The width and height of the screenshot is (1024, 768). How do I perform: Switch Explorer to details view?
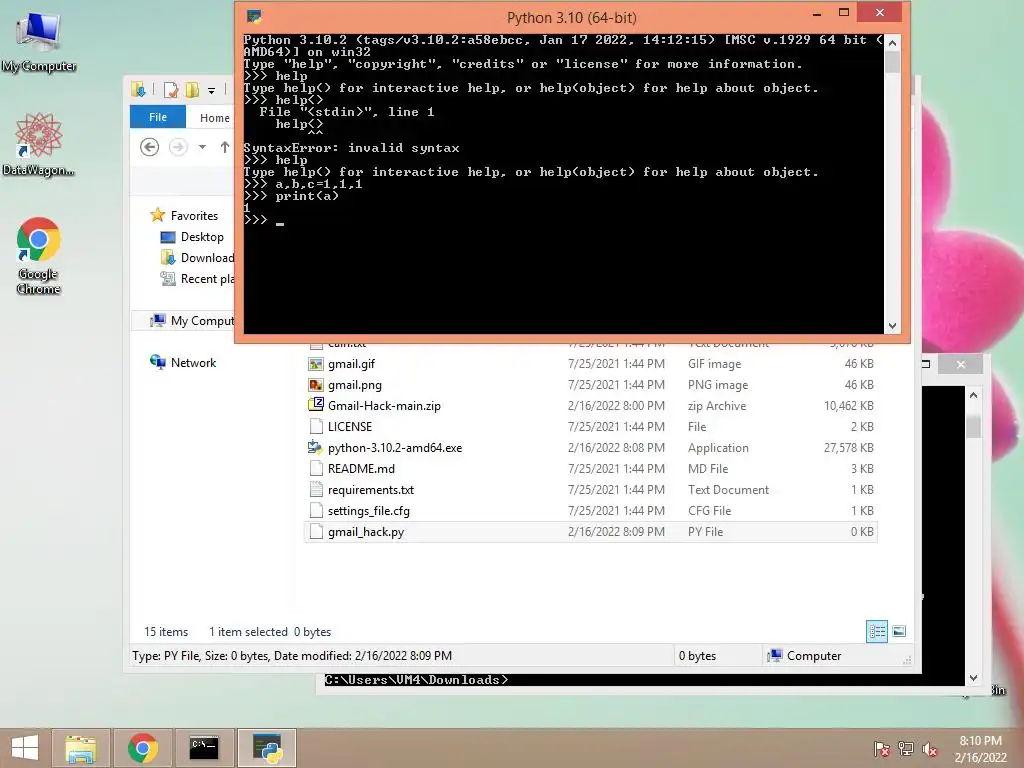click(x=877, y=631)
